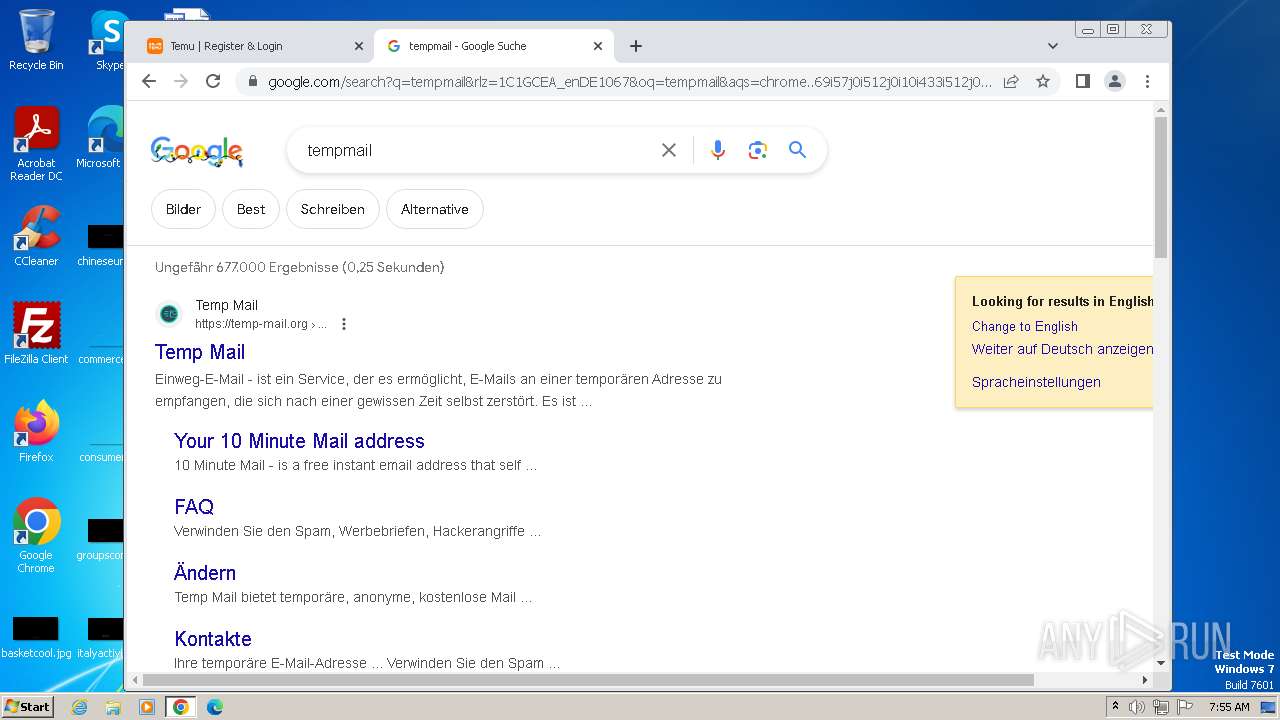This screenshot has width=1280, height=720.
Task: Open the Chrome profile avatar
Action: [1115, 81]
